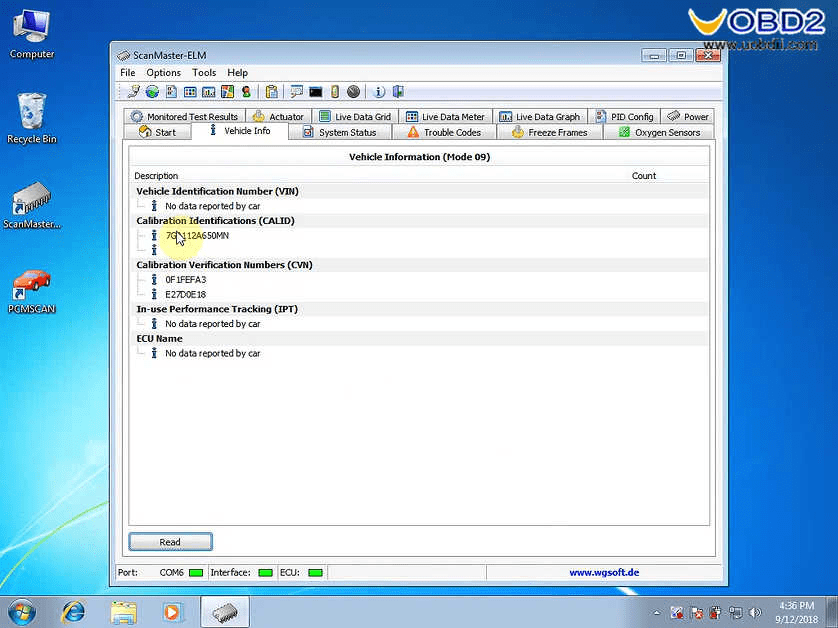Screen dimensions: 838x628
Task: Expand details for CVN 0F1FEFA3
Action: click(154, 279)
